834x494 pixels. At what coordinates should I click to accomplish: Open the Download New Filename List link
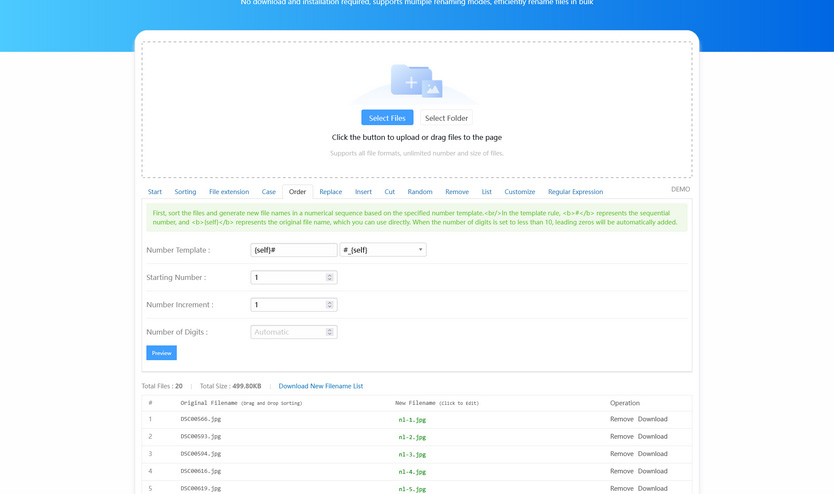(x=320, y=386)
